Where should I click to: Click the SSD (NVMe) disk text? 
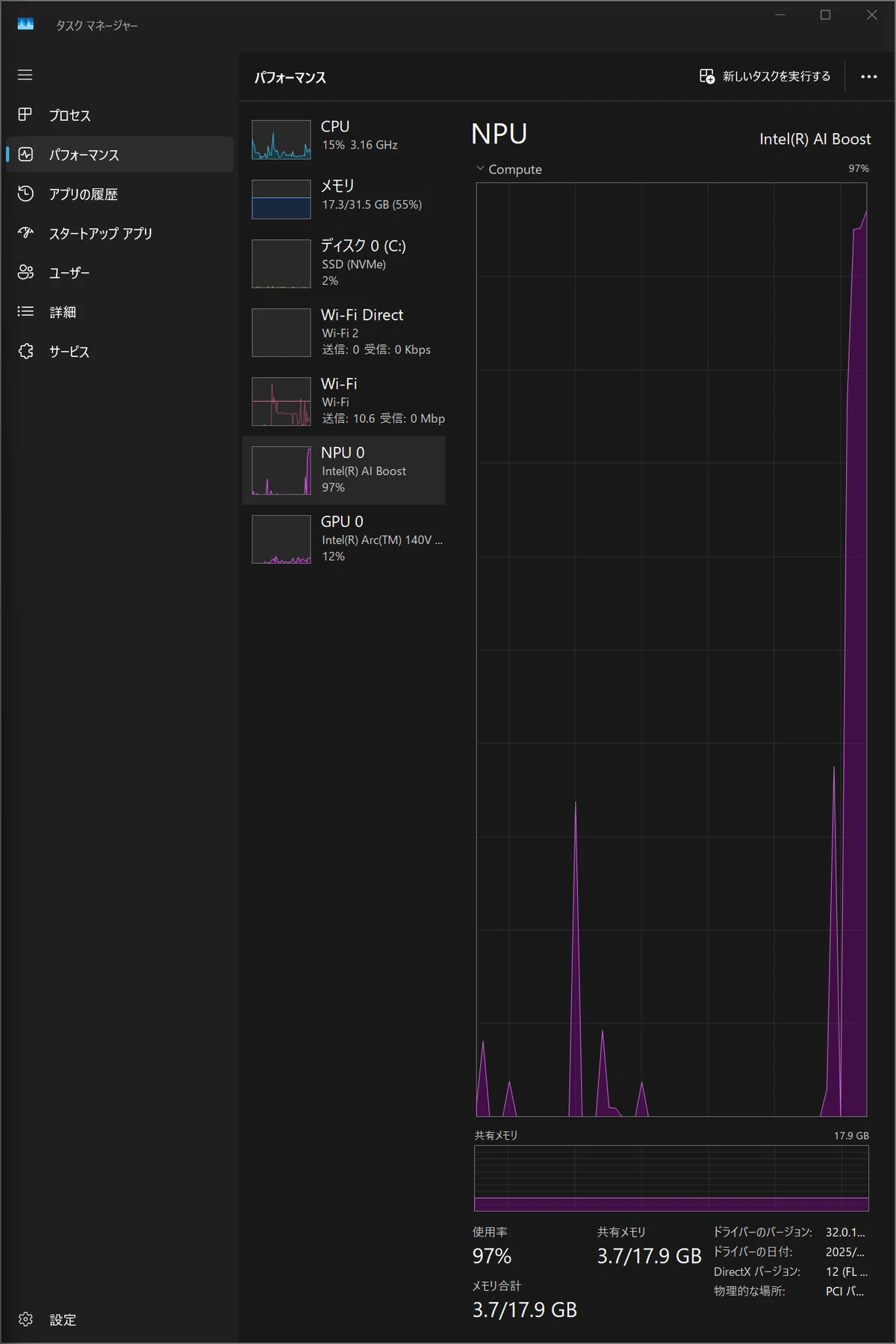tap(354, 264)
